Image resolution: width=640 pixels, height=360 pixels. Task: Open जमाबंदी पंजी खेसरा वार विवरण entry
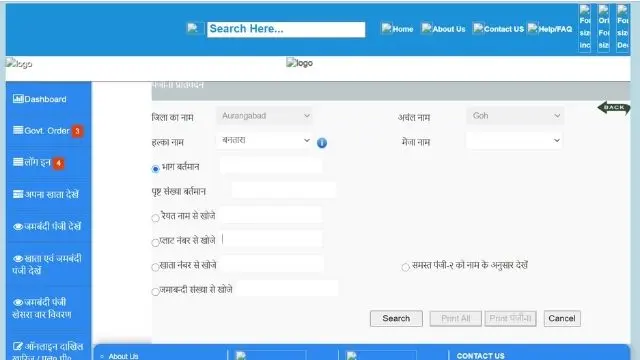pyautogui.click(x=42, y=308)
